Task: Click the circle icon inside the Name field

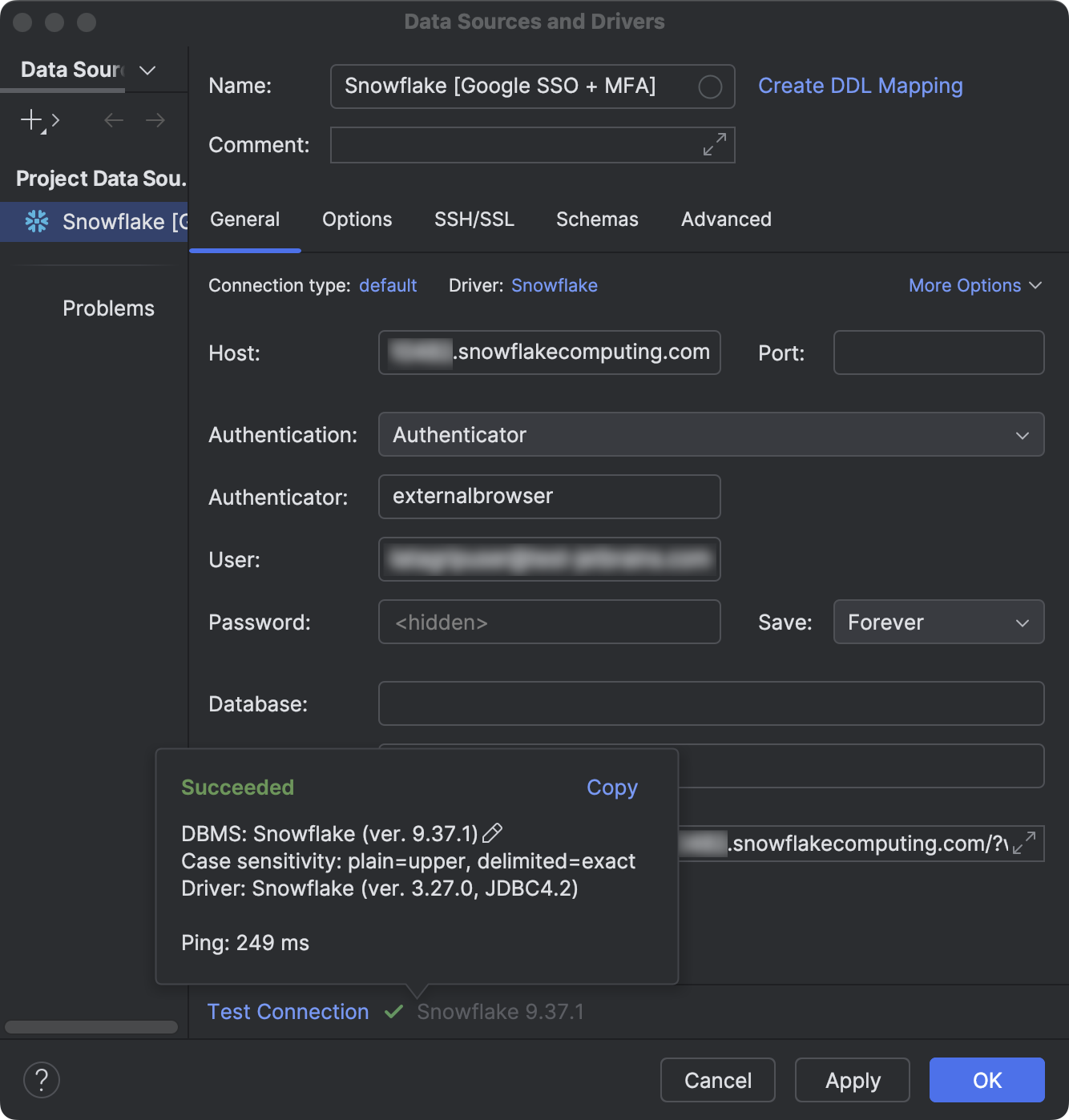Action: (x=710, y=87)
